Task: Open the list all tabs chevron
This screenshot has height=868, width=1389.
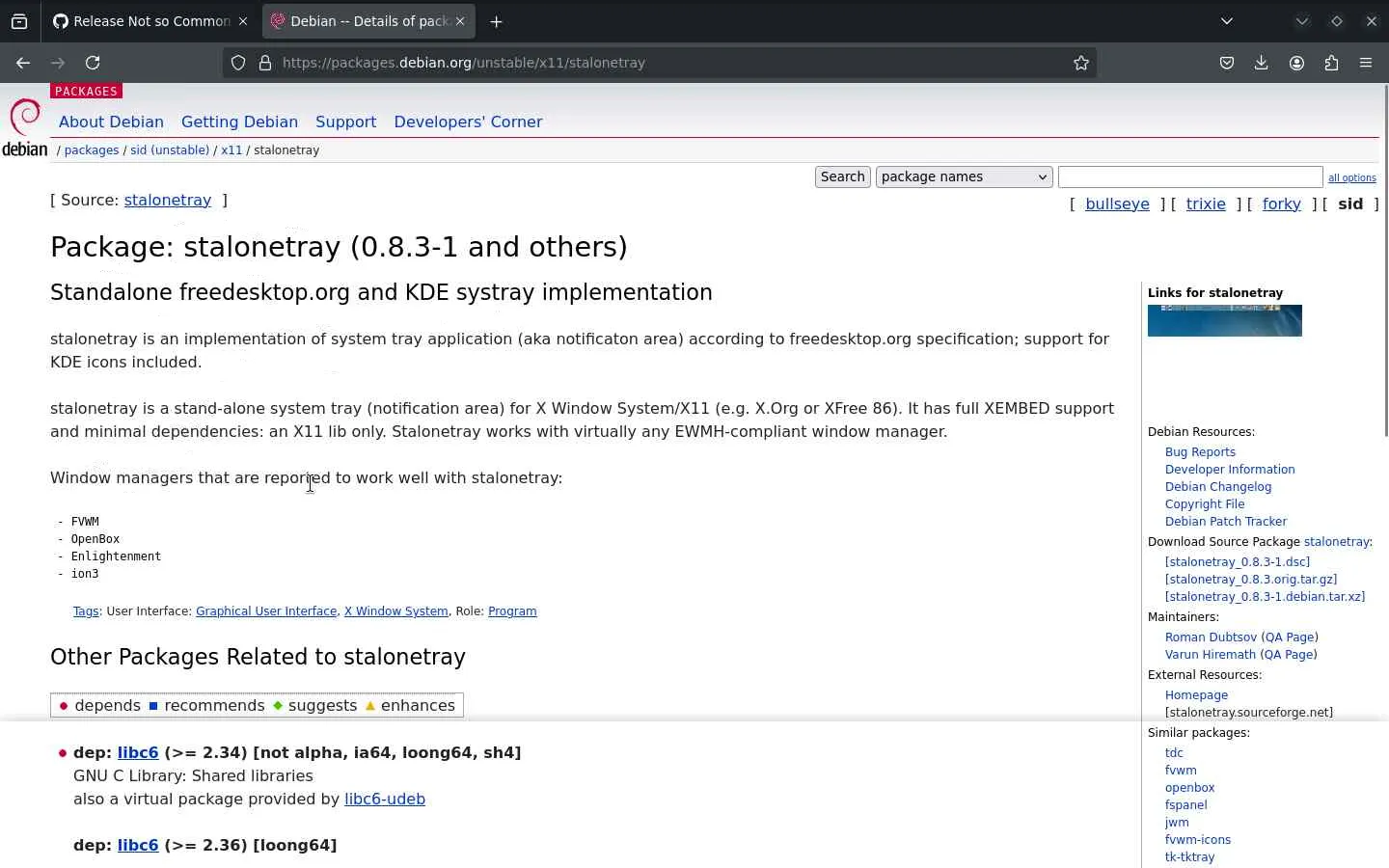Action: (x=1227, y=21)
